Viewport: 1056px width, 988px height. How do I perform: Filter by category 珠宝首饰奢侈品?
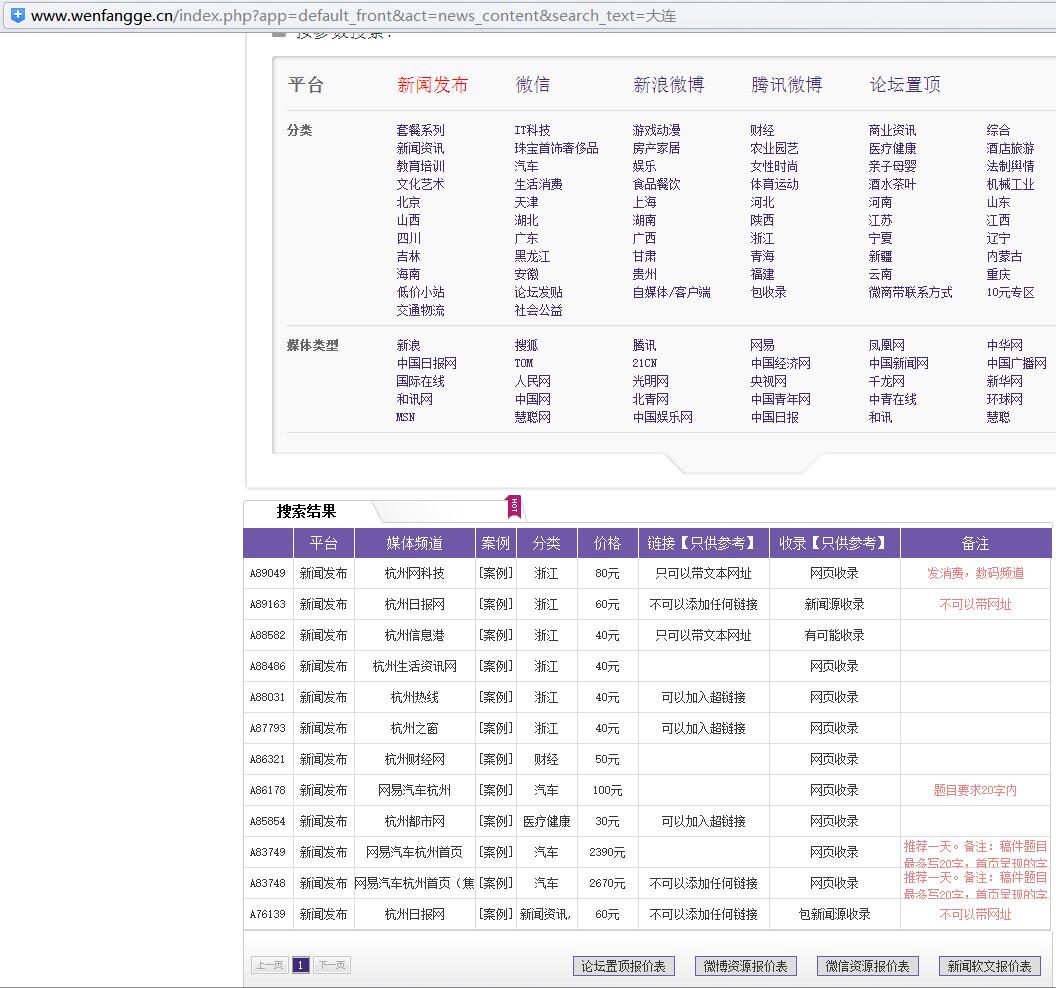(x=556, y=148)
